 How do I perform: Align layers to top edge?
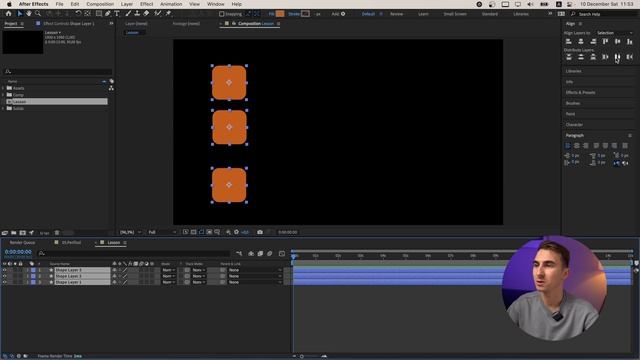tap(605, 41)
